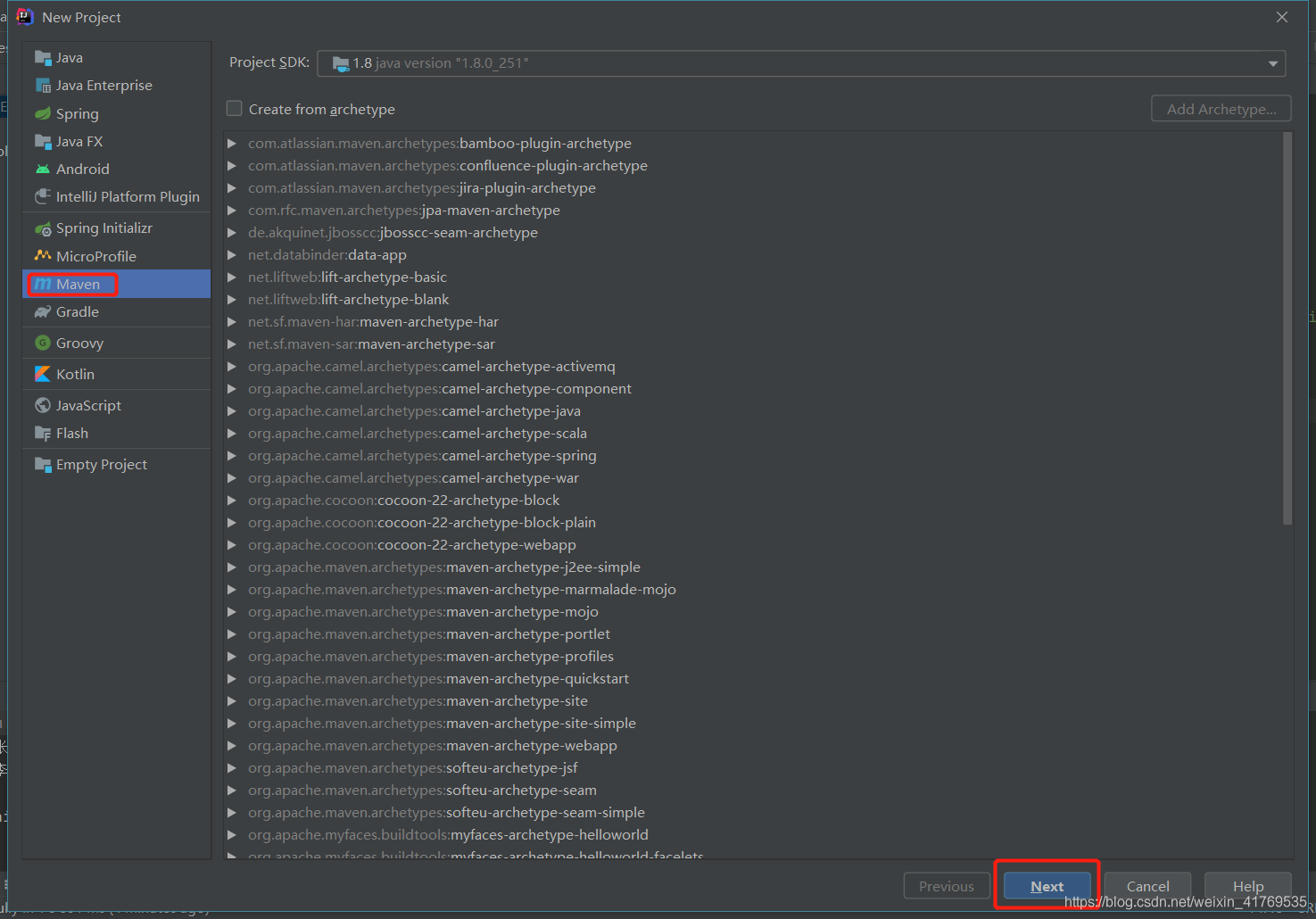Click the Groovy G icon
The height and width of the screenshot is (919, 1316).
coord(43,343)
